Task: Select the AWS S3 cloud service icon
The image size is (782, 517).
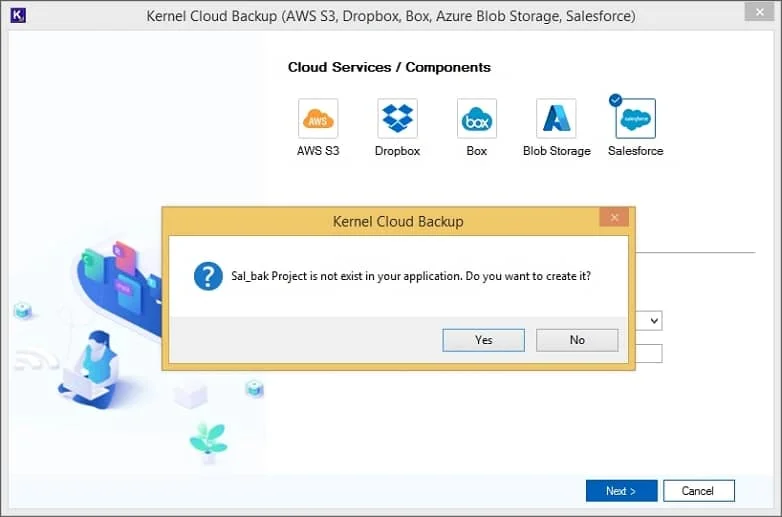Action: (318, 118)
